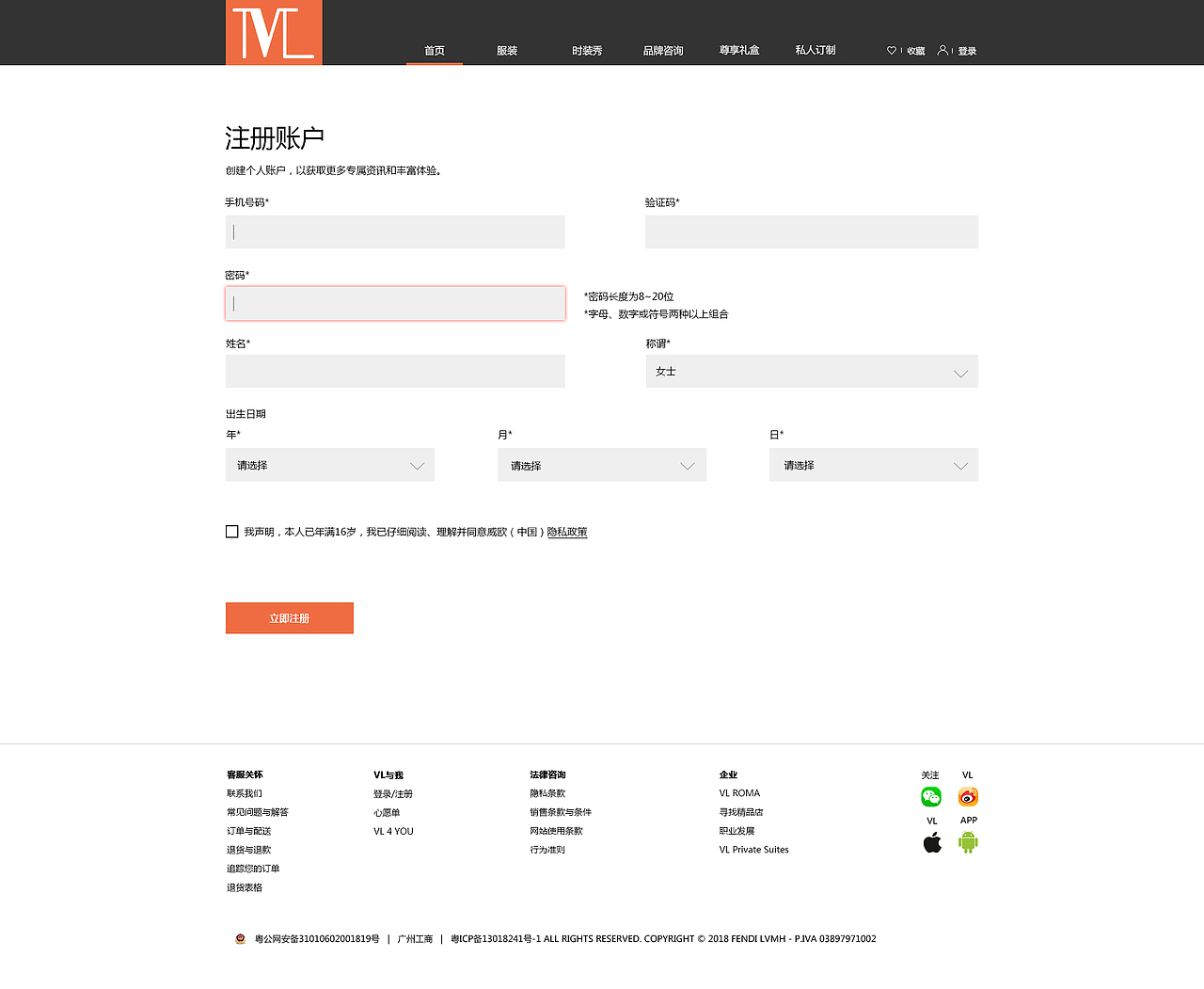Click the user login icon
This screenshot has width=1204, height=989.
(x=943, y=50)
